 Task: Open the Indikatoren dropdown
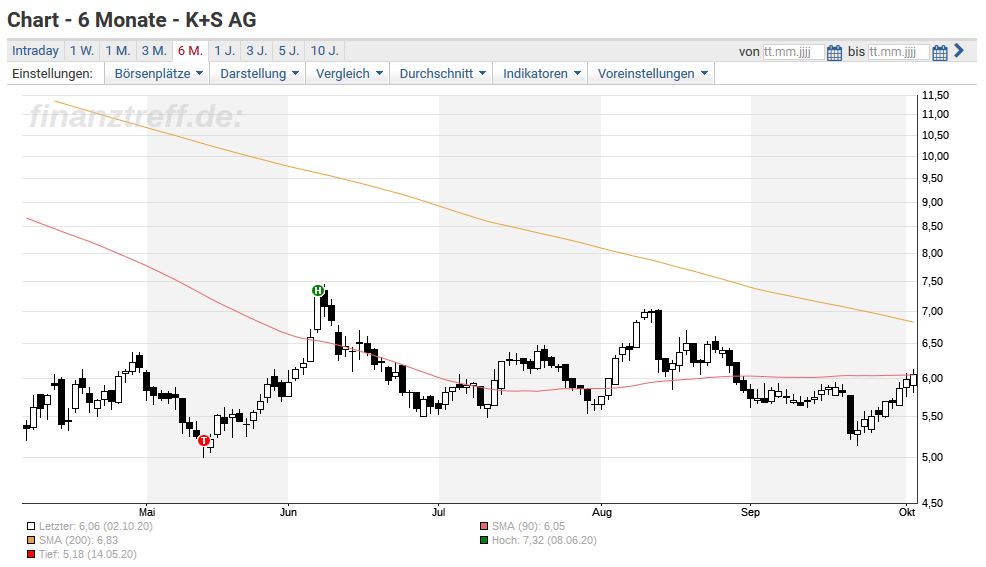tap(541, 74)
